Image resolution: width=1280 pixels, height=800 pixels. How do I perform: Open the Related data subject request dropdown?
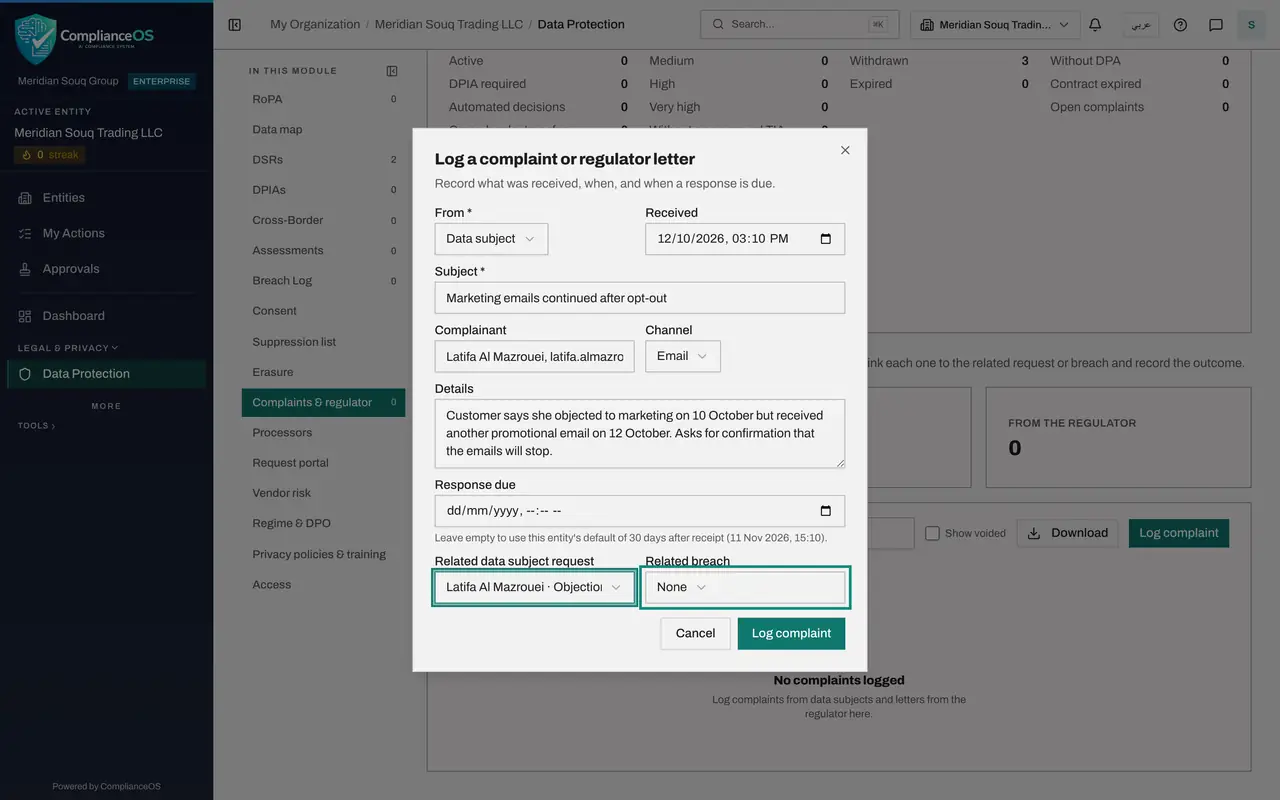535,587
